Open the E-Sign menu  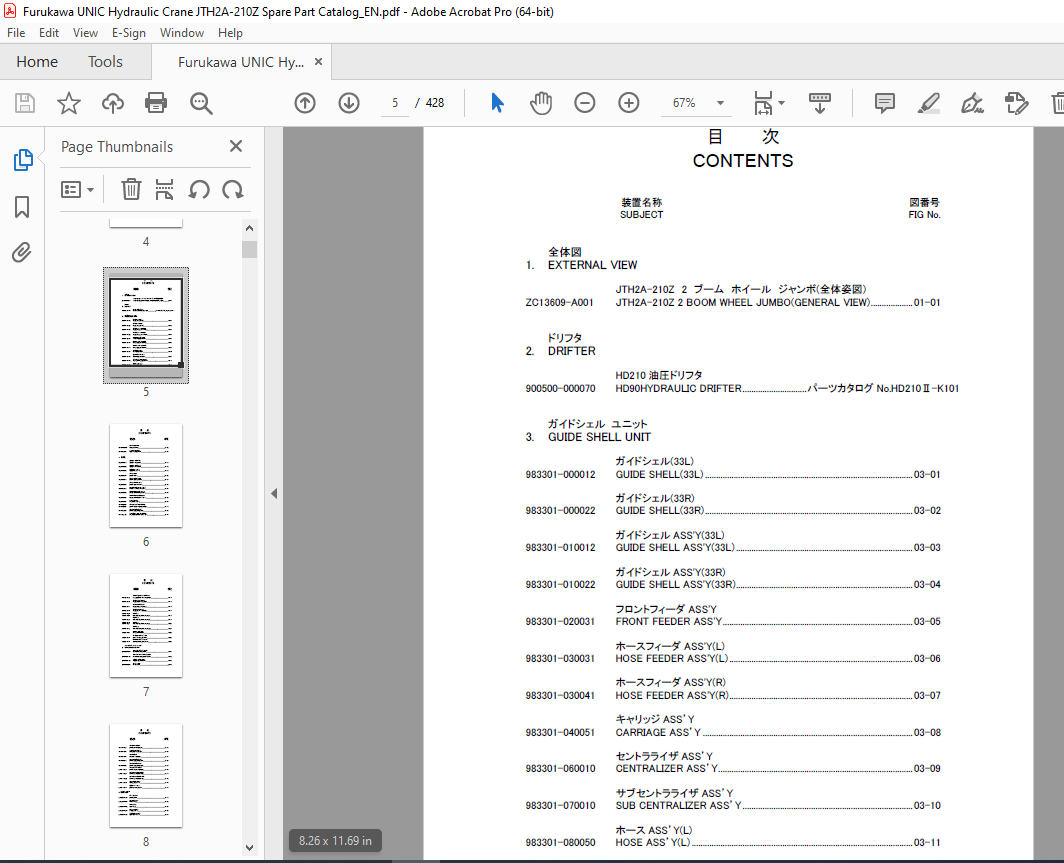click(x=129, y=33)
